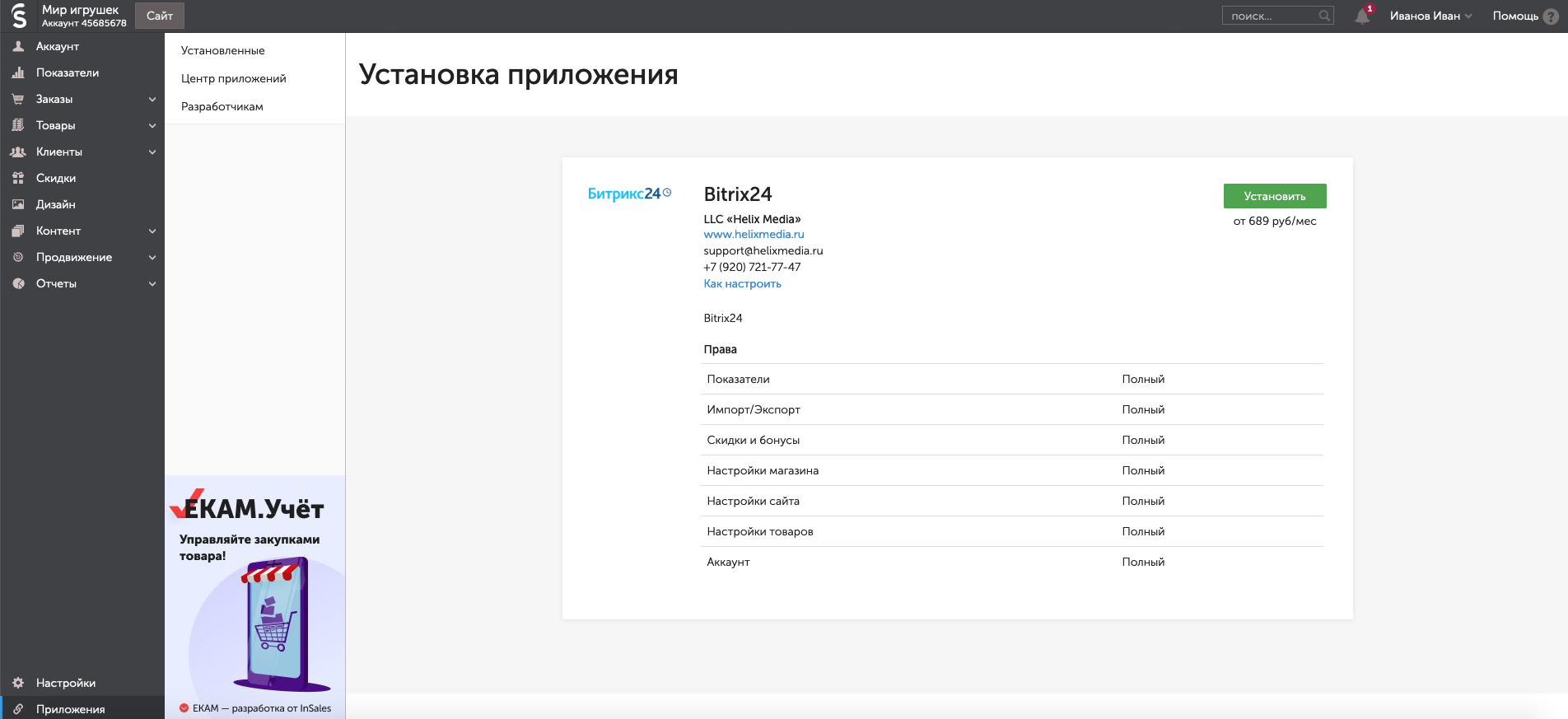Open the Как настроить link
Viewport: 1568px width, 719px height.
pos(742,283)
